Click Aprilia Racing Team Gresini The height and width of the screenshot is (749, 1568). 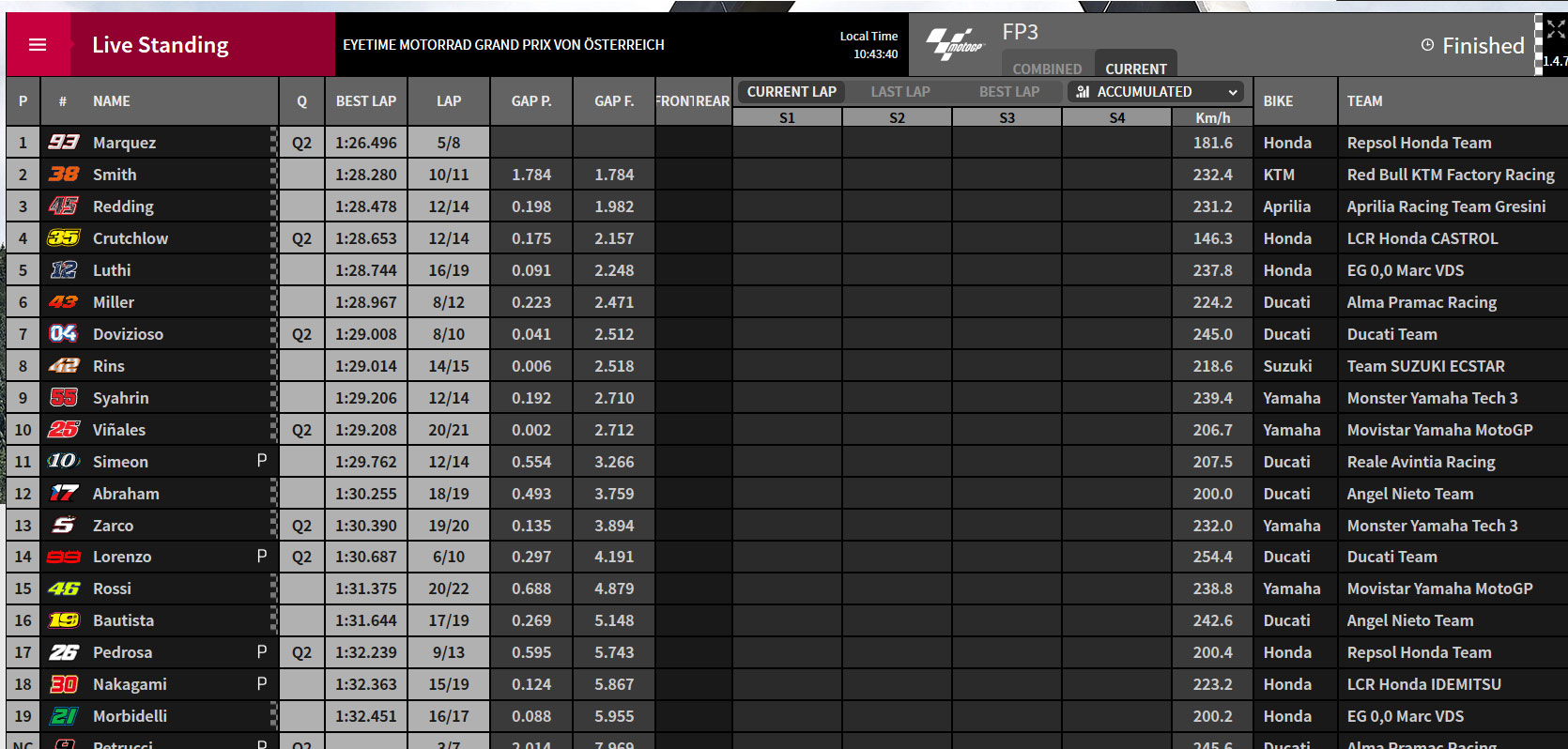1446,206
